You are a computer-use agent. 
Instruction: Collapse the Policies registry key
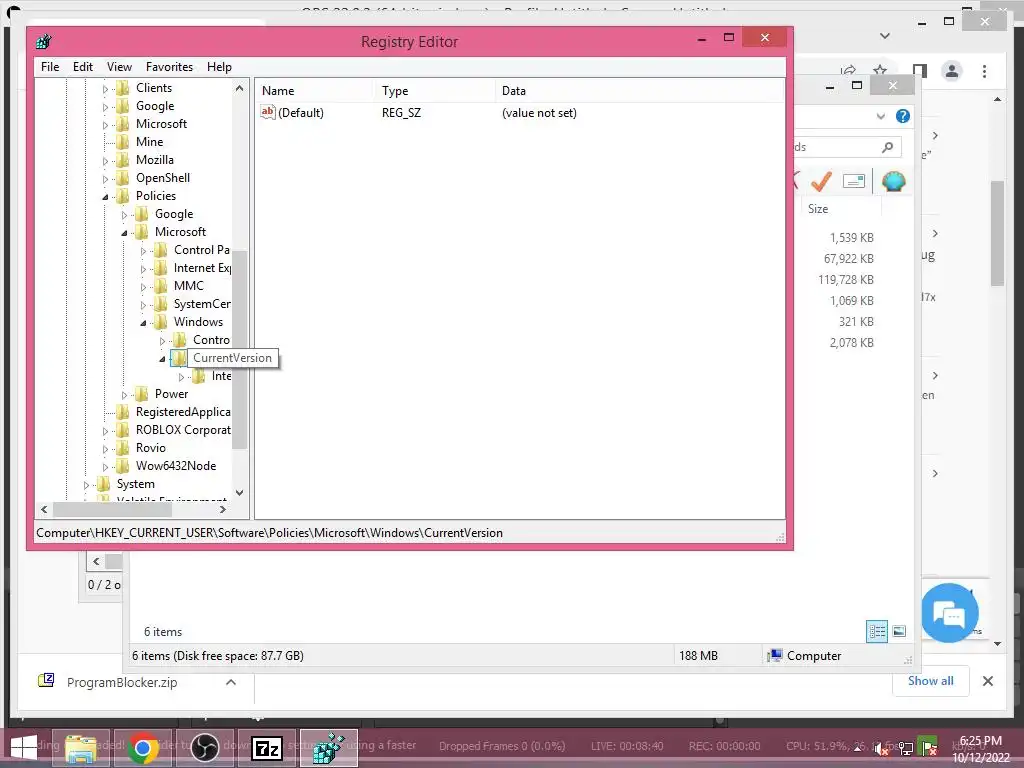tap(105, 197)
